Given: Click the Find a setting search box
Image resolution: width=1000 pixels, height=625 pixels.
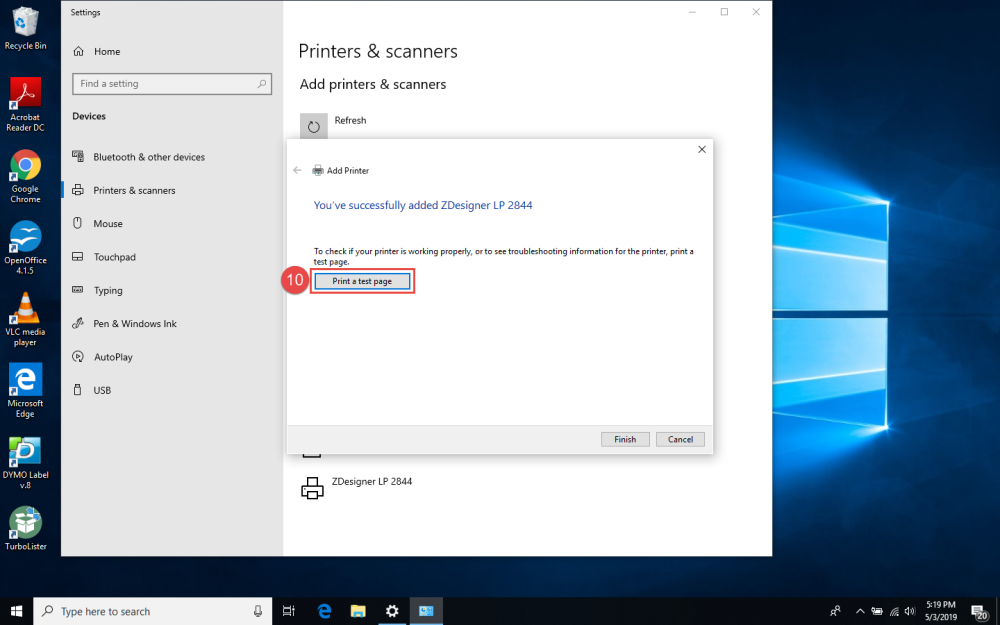Looking at the screenshot, I should (172, 84).
